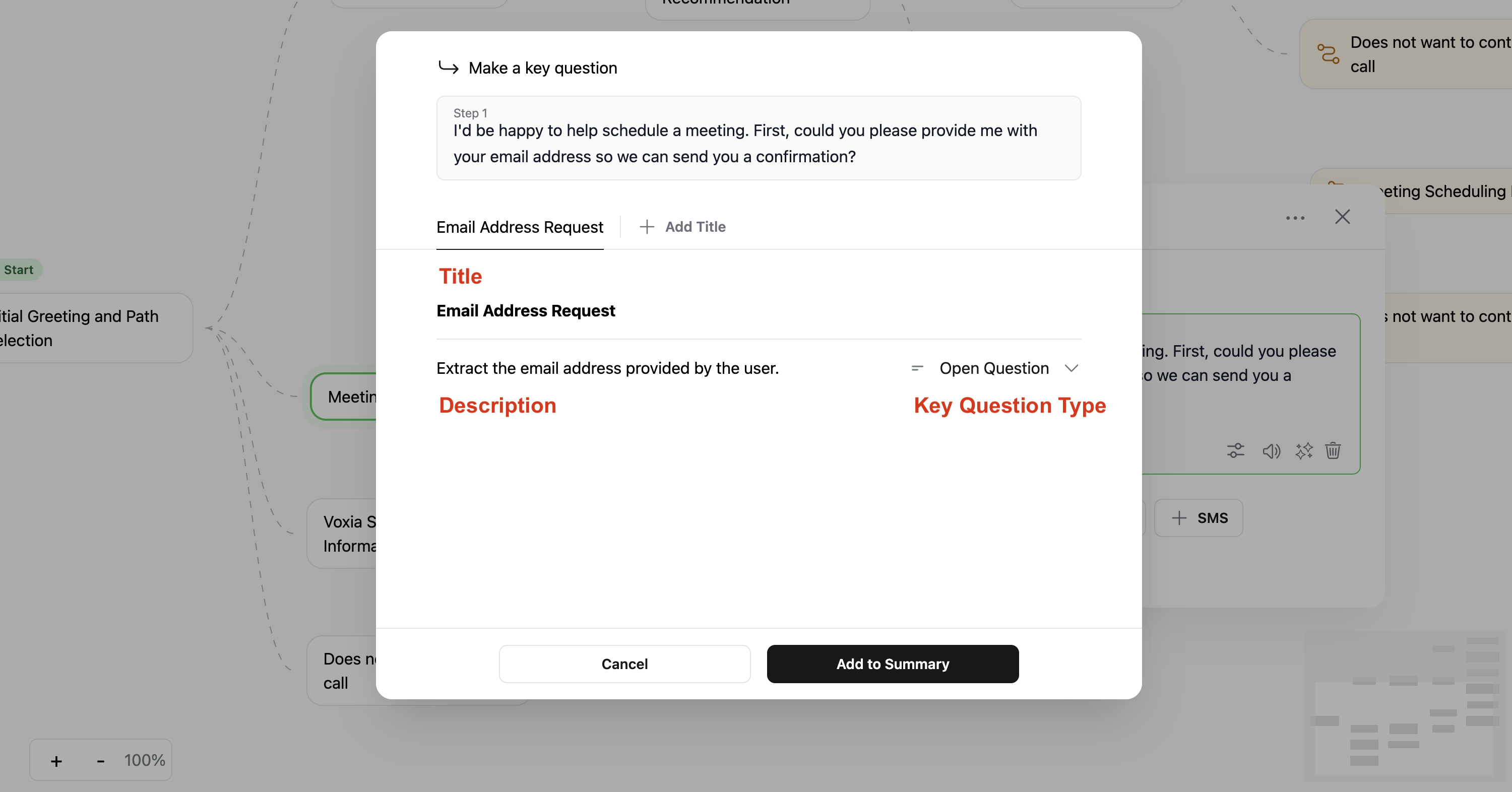This screenshot has height=792, width=1512.
Task: Open the audio settings sliders icon
Action: (1235, 450)
